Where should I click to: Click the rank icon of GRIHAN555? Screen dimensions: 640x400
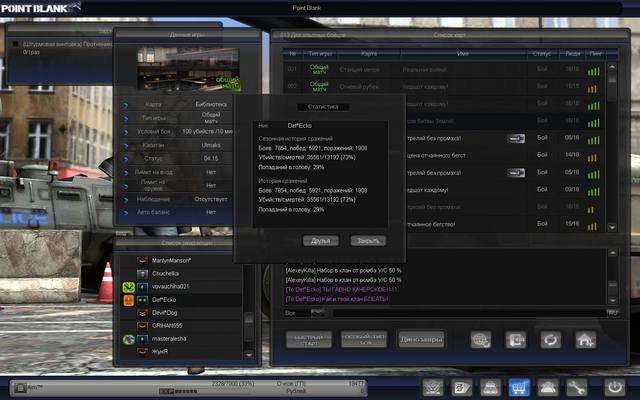pos(142,326)
